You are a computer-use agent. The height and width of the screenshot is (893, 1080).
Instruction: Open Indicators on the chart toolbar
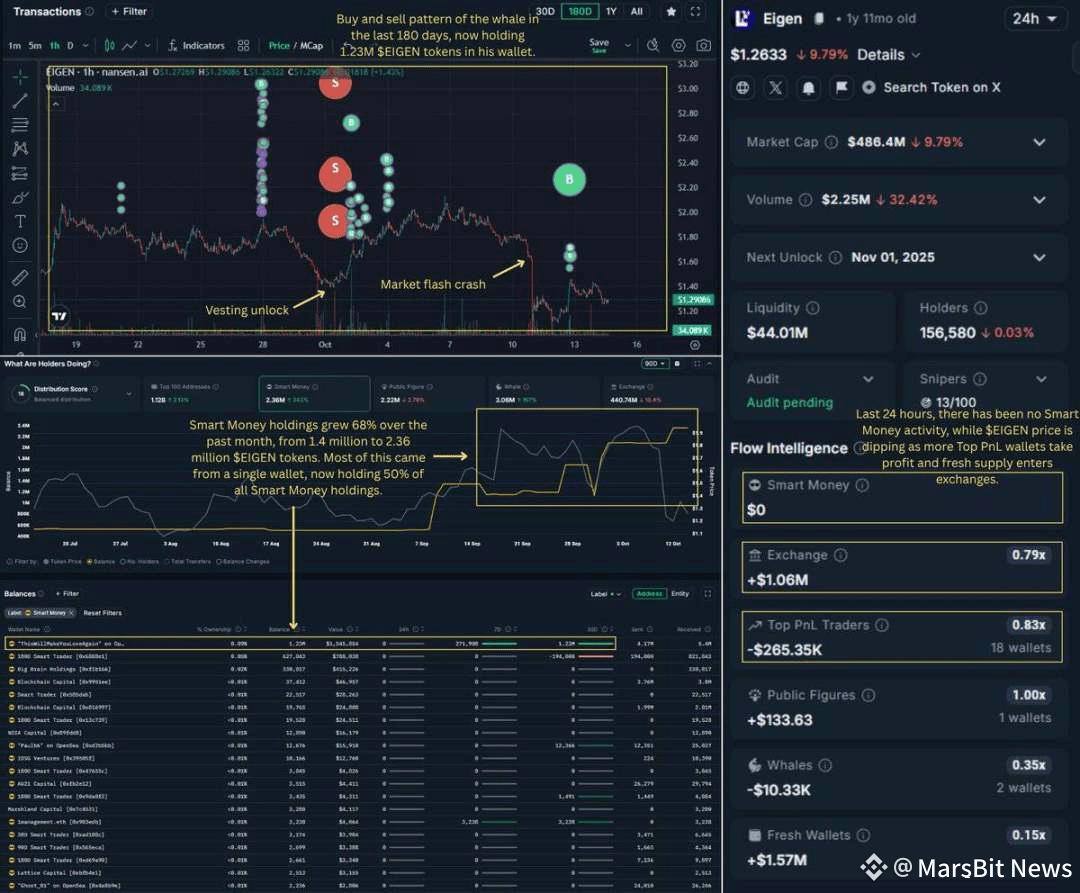pyautogui.click(x=197, y=45)
